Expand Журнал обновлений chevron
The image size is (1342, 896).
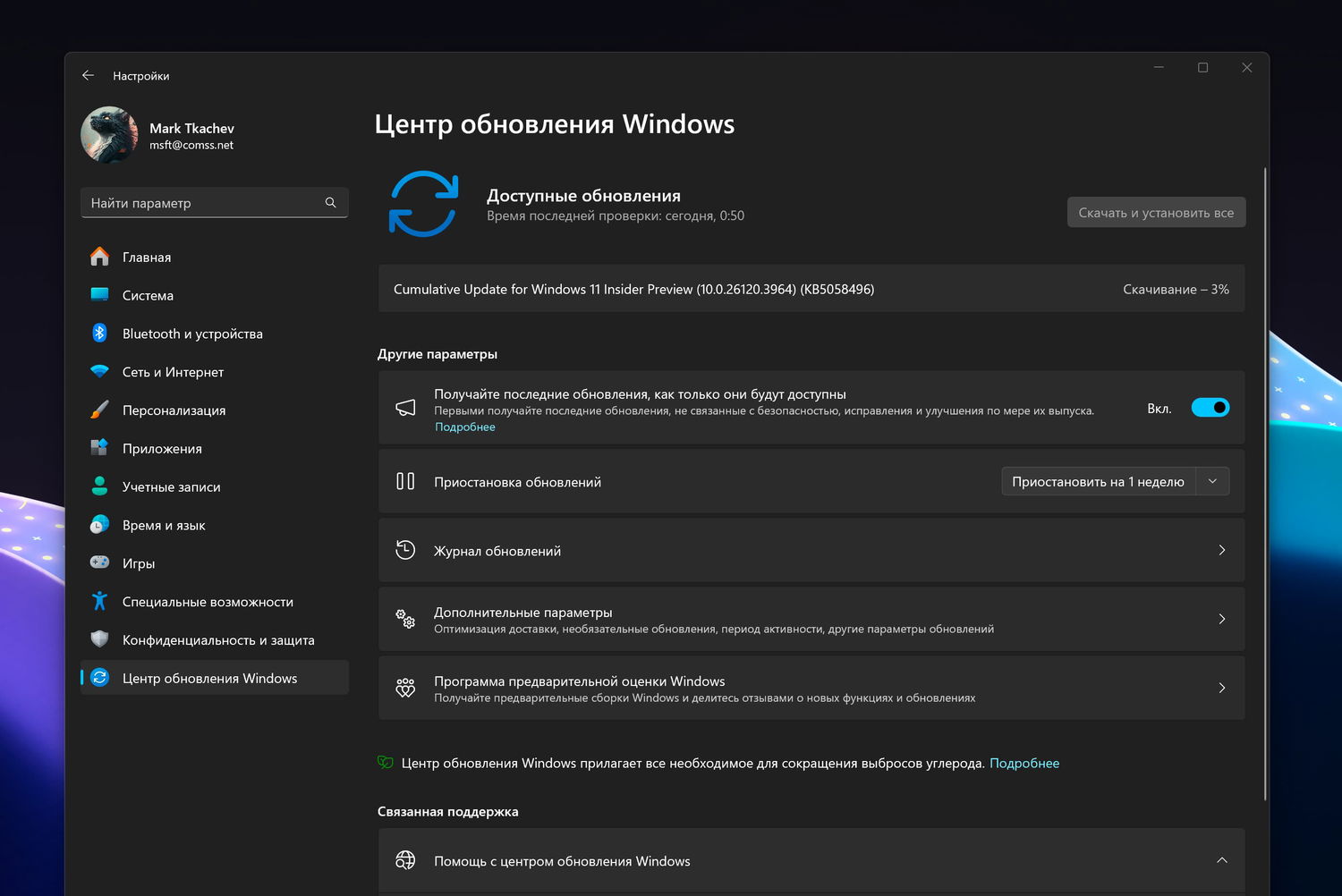[x=1221, y=551]
